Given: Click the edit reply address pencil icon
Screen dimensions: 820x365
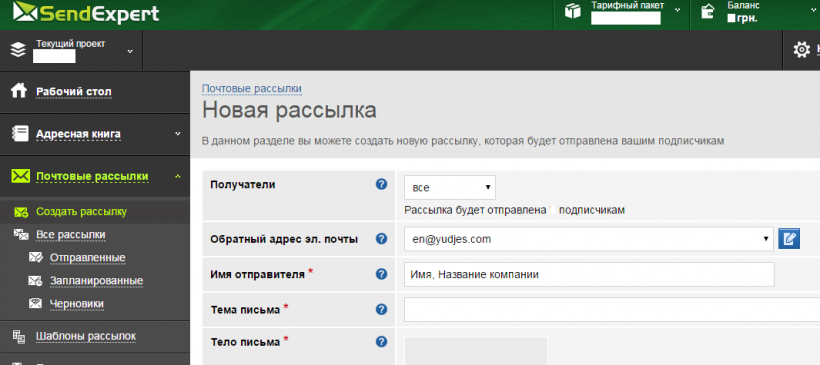Looking at the screenshot, I should click(789, 238).
